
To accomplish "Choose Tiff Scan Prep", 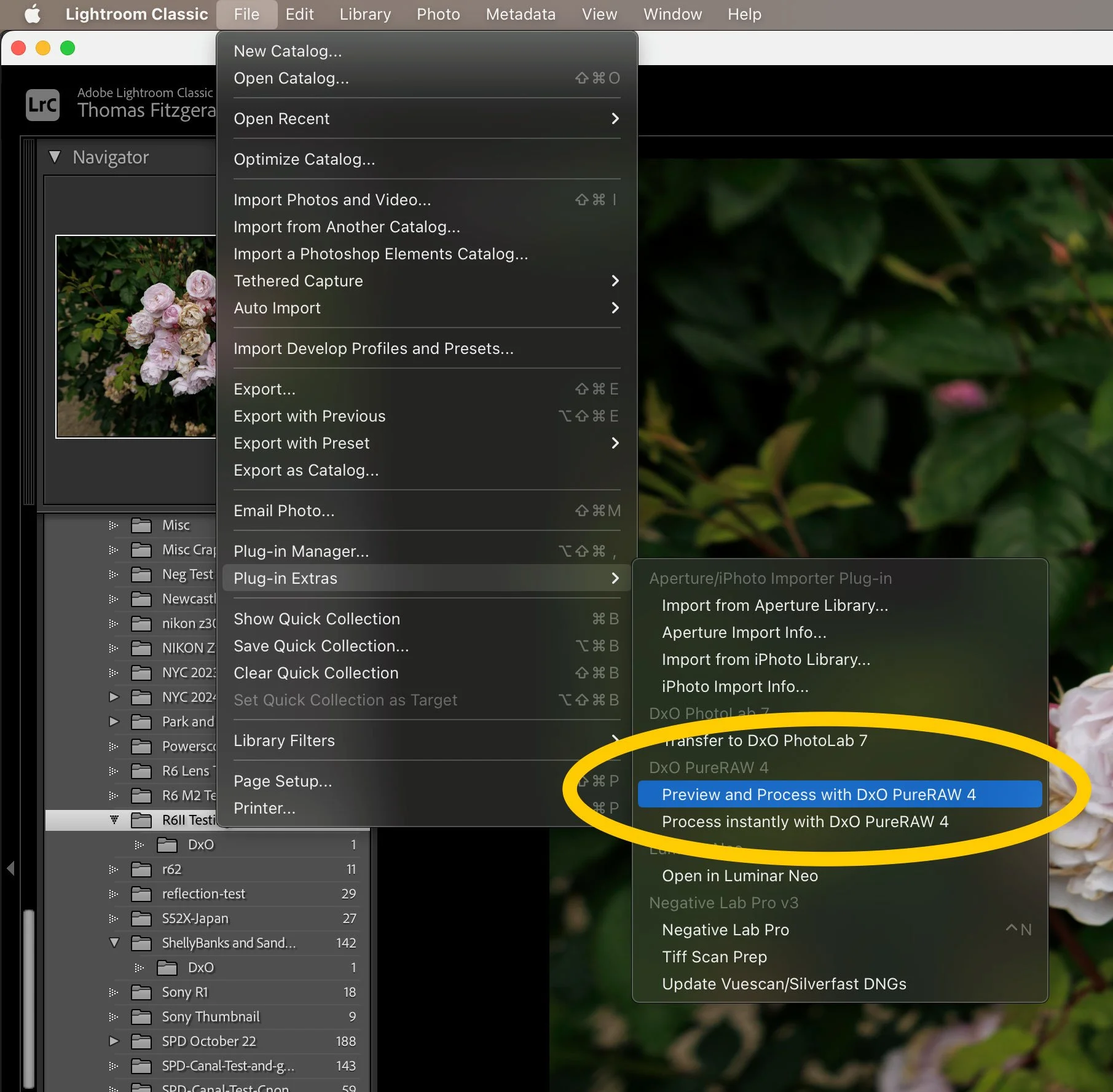I will [840, 957].
